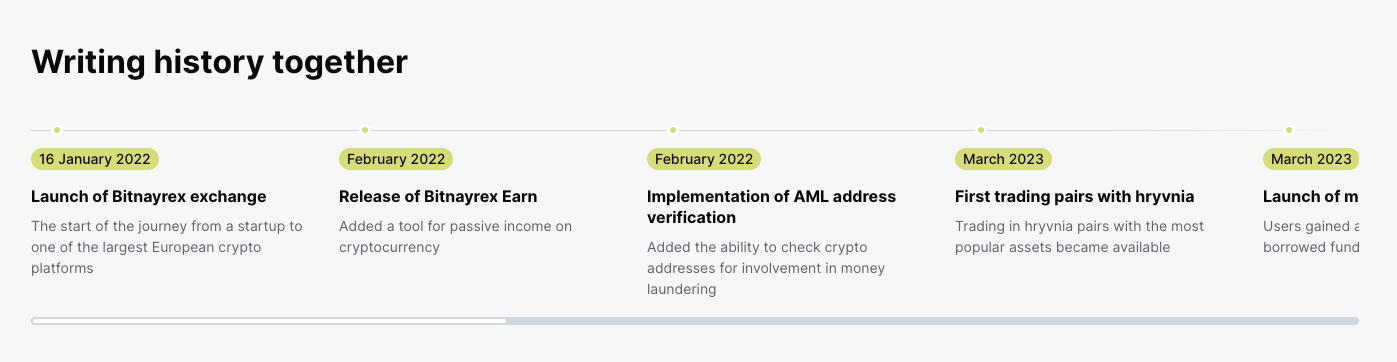Select the hryvnia pairs timeline dot
Screen dimensions: 1397x362
click(x=981, y=130)
